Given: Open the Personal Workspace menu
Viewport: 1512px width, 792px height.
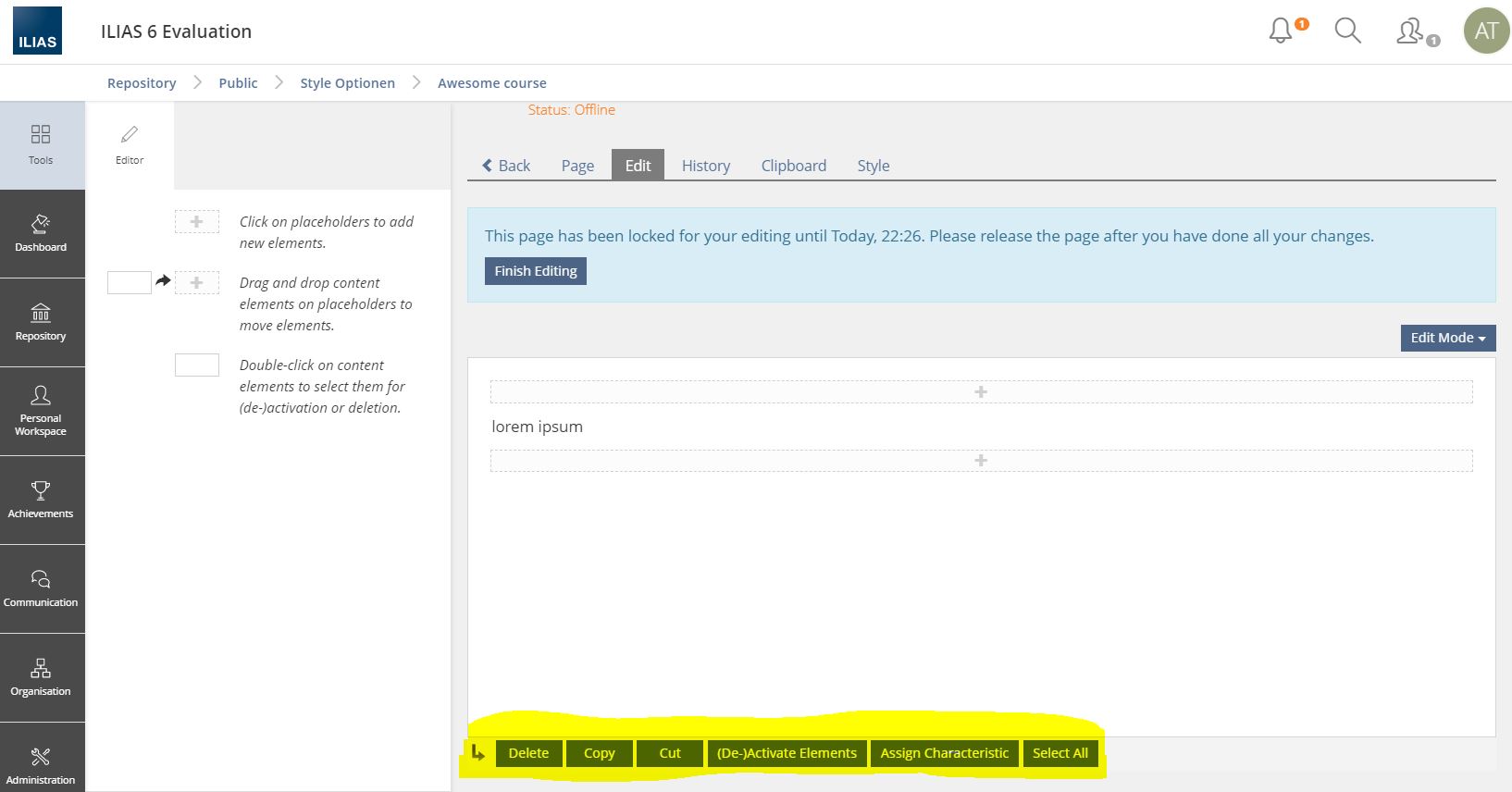Looking at the screenshot, I should pos(41,411).
